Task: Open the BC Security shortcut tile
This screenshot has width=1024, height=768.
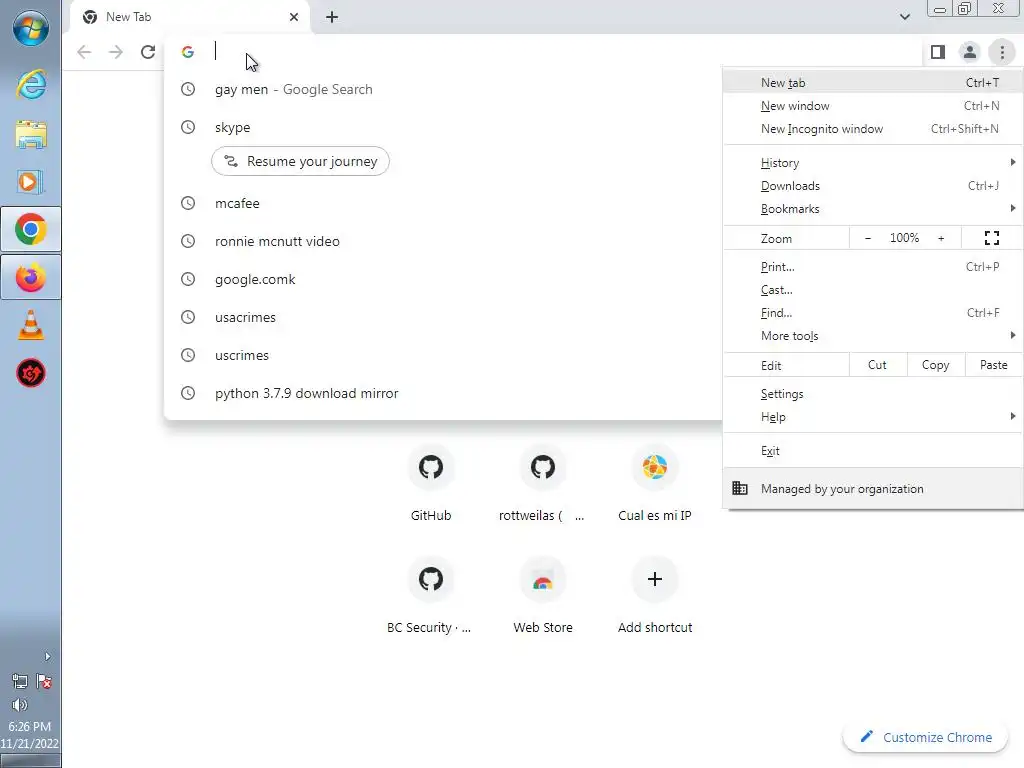Action: point(431,594)
